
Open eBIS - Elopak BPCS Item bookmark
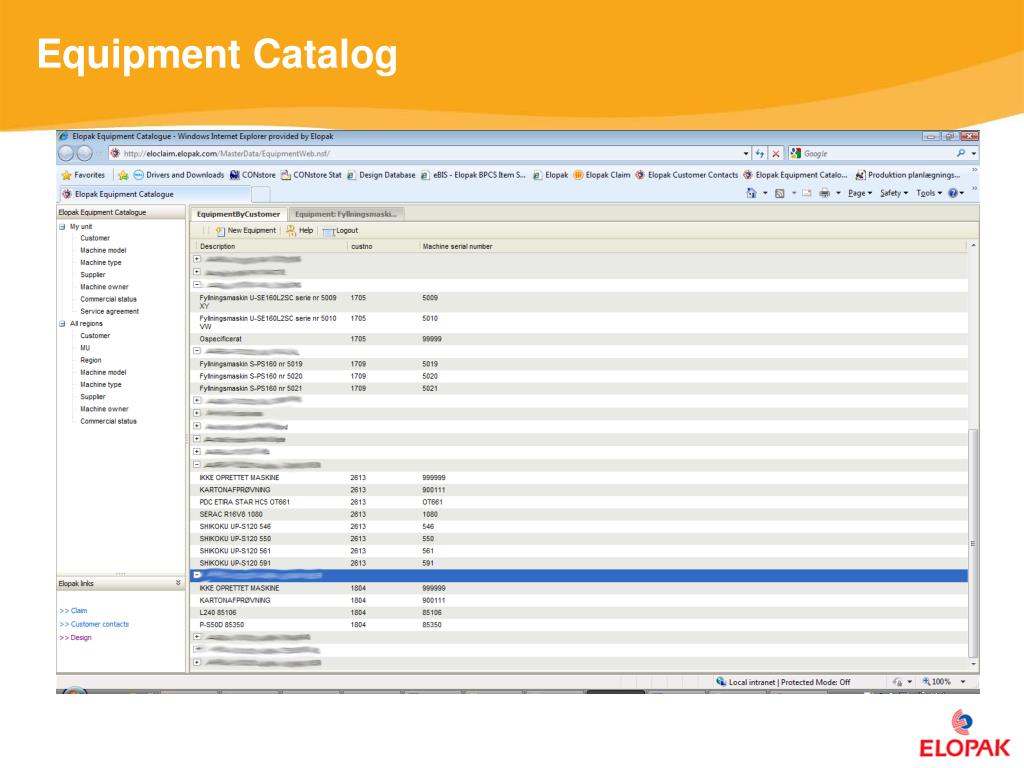(x=473, y=175)
